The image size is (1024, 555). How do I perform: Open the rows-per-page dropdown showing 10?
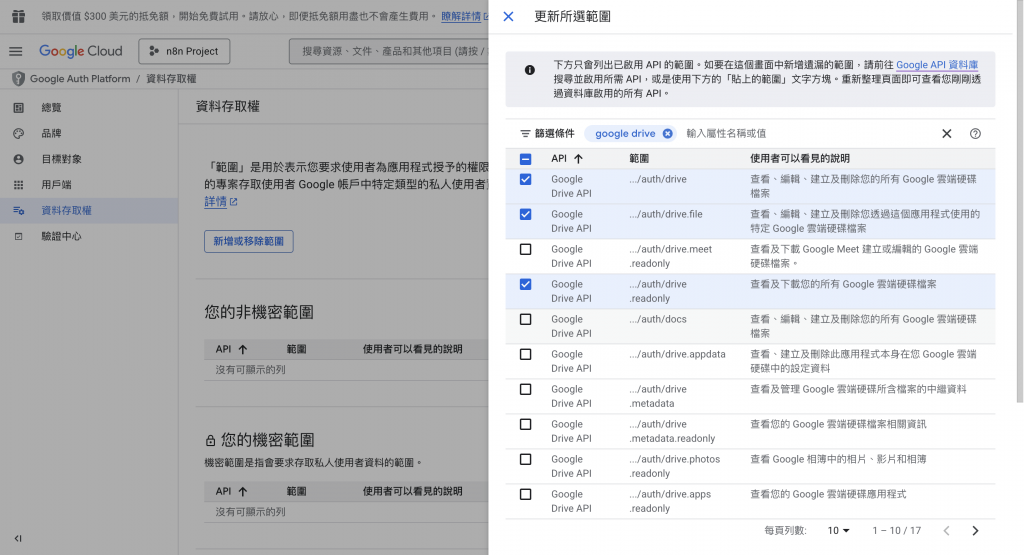point(839,531)
